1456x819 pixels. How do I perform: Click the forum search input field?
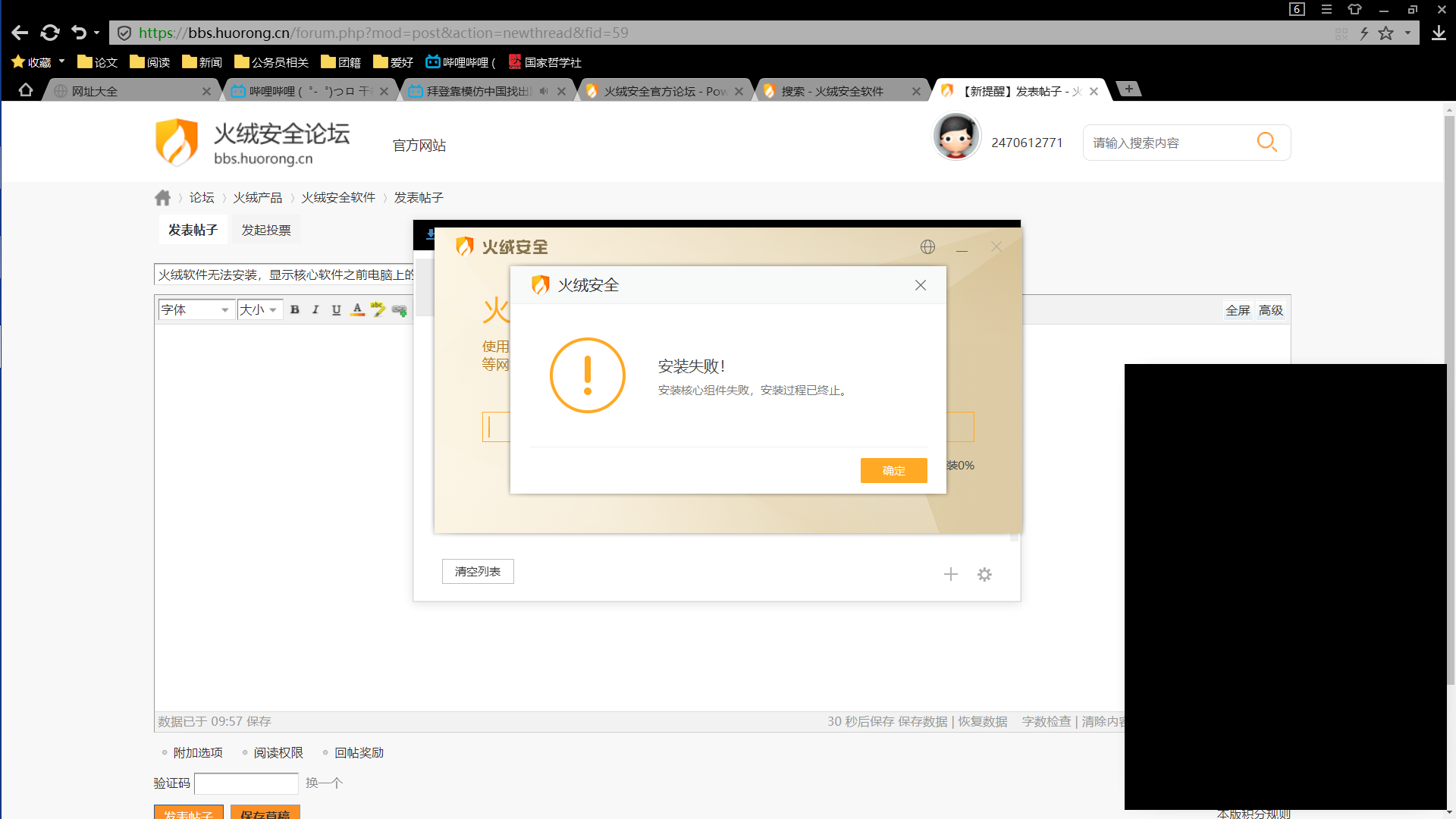click(x=1168, y=143)
